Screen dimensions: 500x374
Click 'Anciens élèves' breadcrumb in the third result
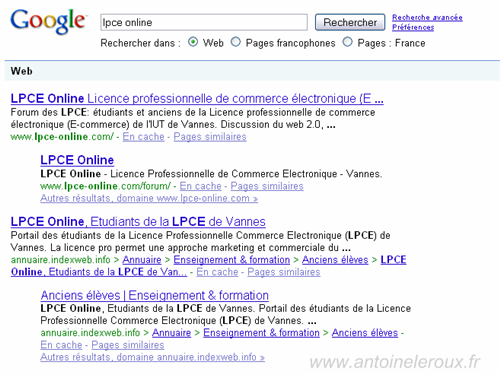(x=335, y=260)
